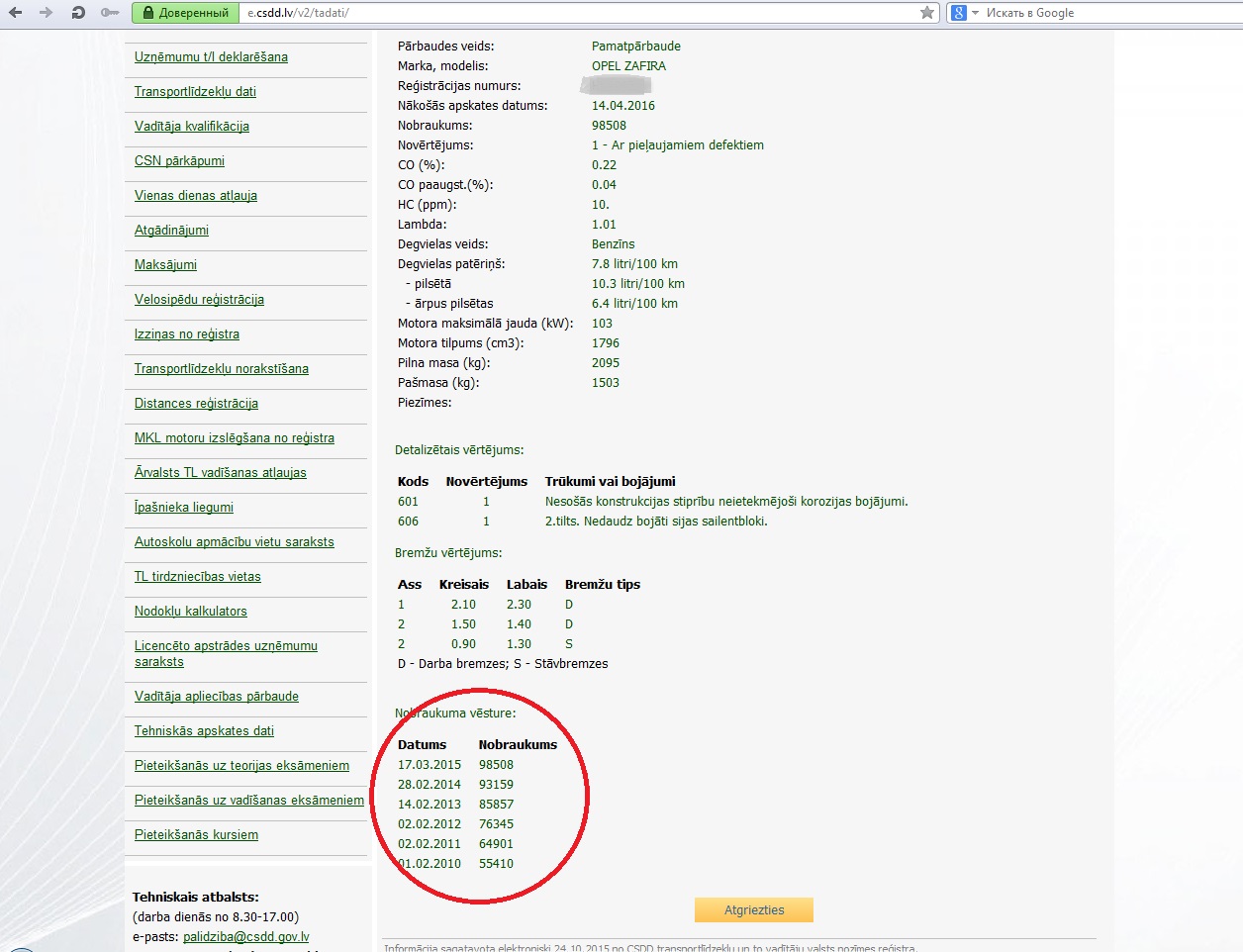Expand the search engine dropdown arrow
This screenshot has height=952, width=1243.
coord(975,13)
